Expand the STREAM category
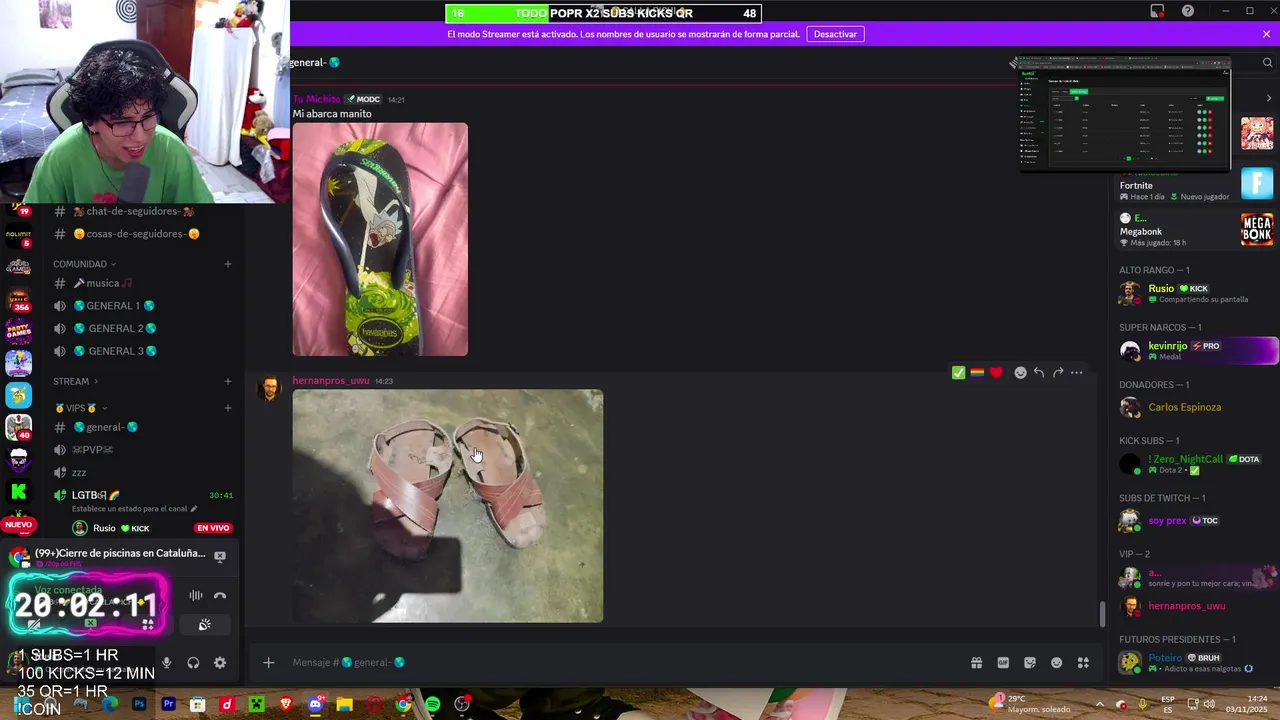The image size is (1280, 720). [x=75, y=381]
